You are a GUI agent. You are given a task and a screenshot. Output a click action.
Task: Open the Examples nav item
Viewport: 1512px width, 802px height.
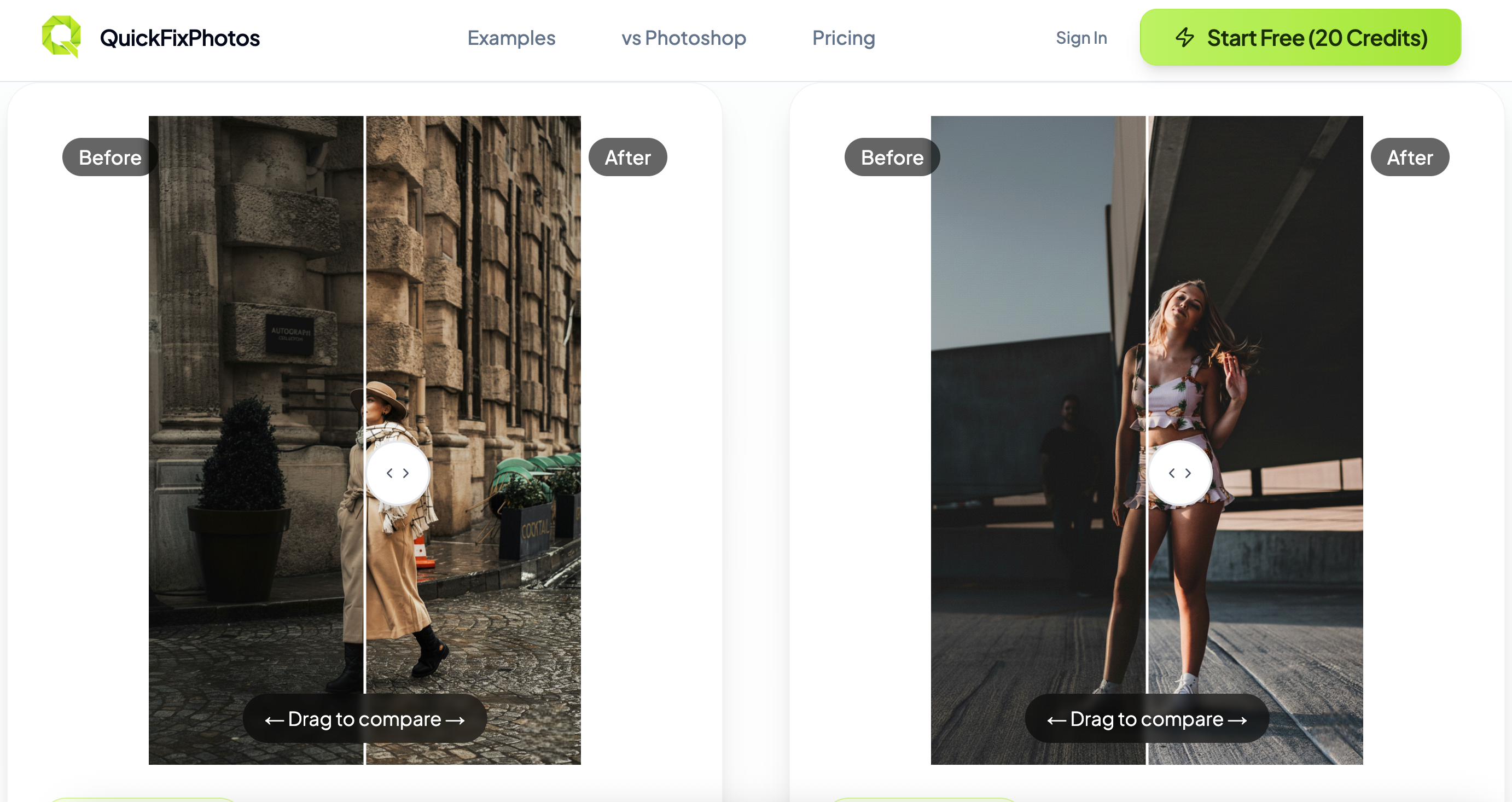point(510,38)
